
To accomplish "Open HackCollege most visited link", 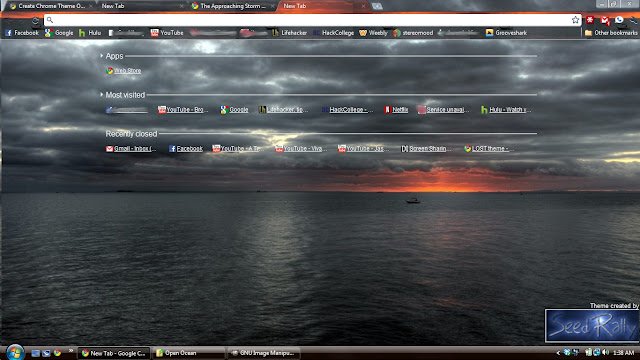I will point(347,109).
